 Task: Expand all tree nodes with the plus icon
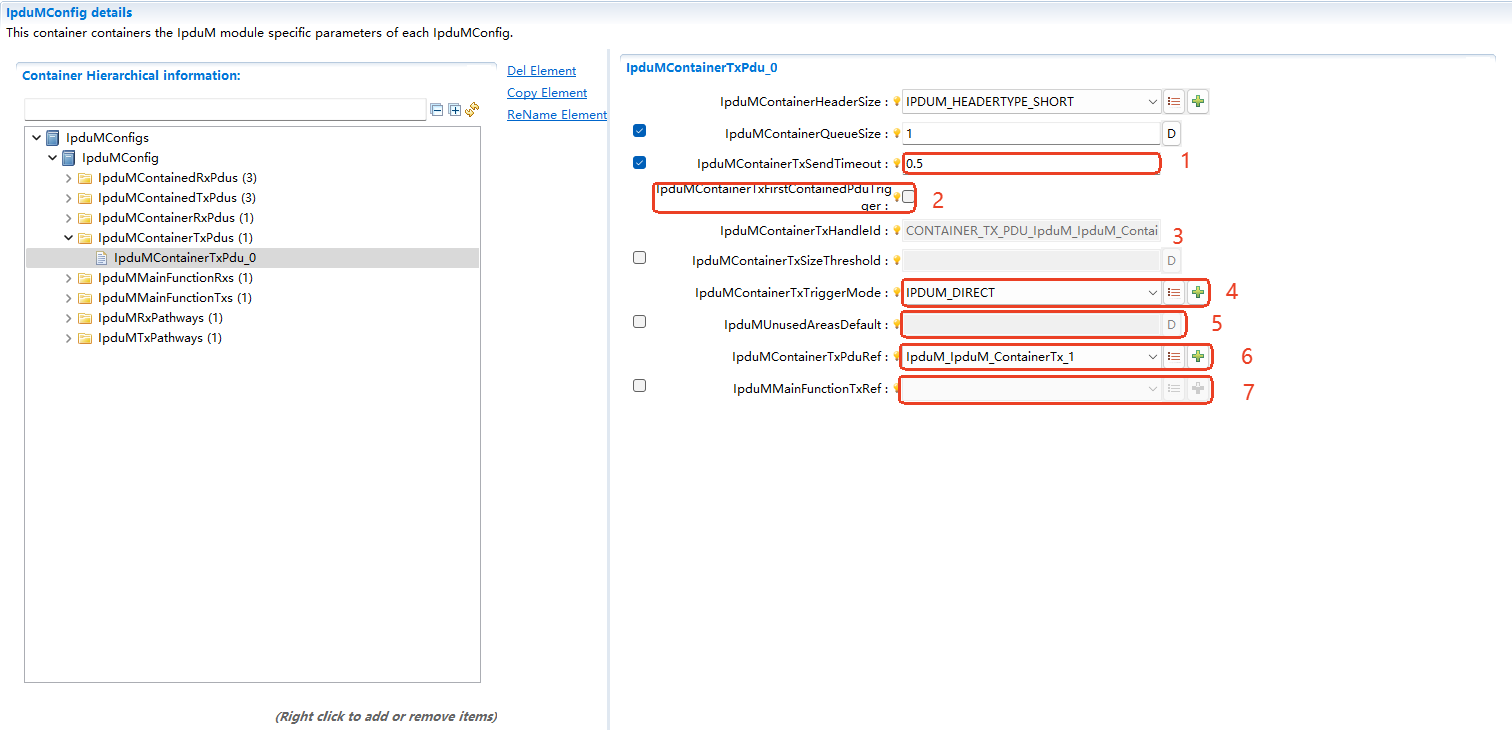[452, 110]
